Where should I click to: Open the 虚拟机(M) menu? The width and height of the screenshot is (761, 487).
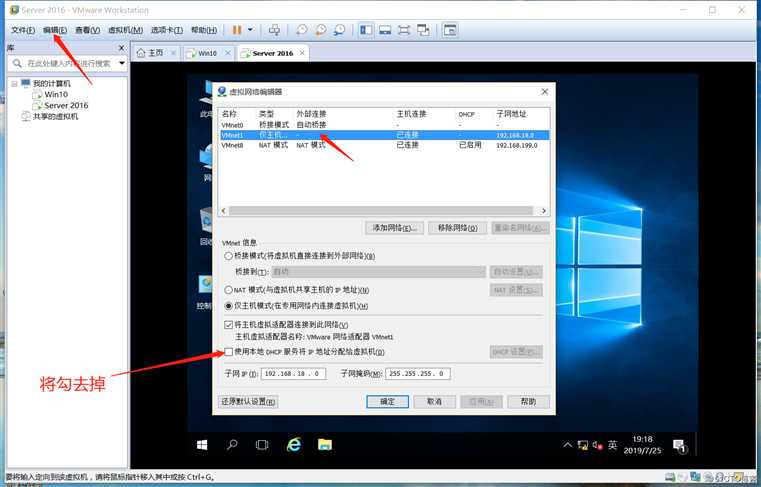[125, 30]
